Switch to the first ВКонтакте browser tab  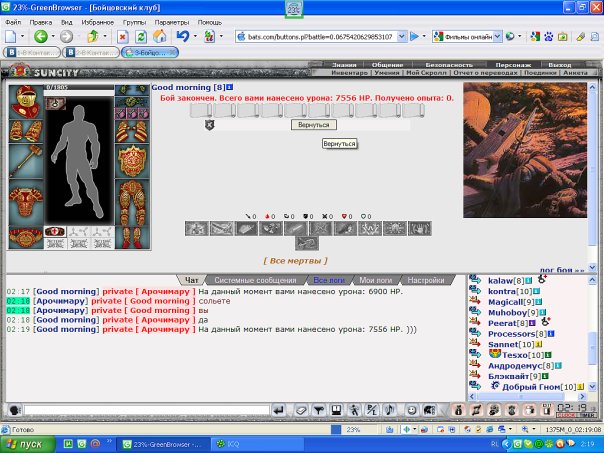32,52
